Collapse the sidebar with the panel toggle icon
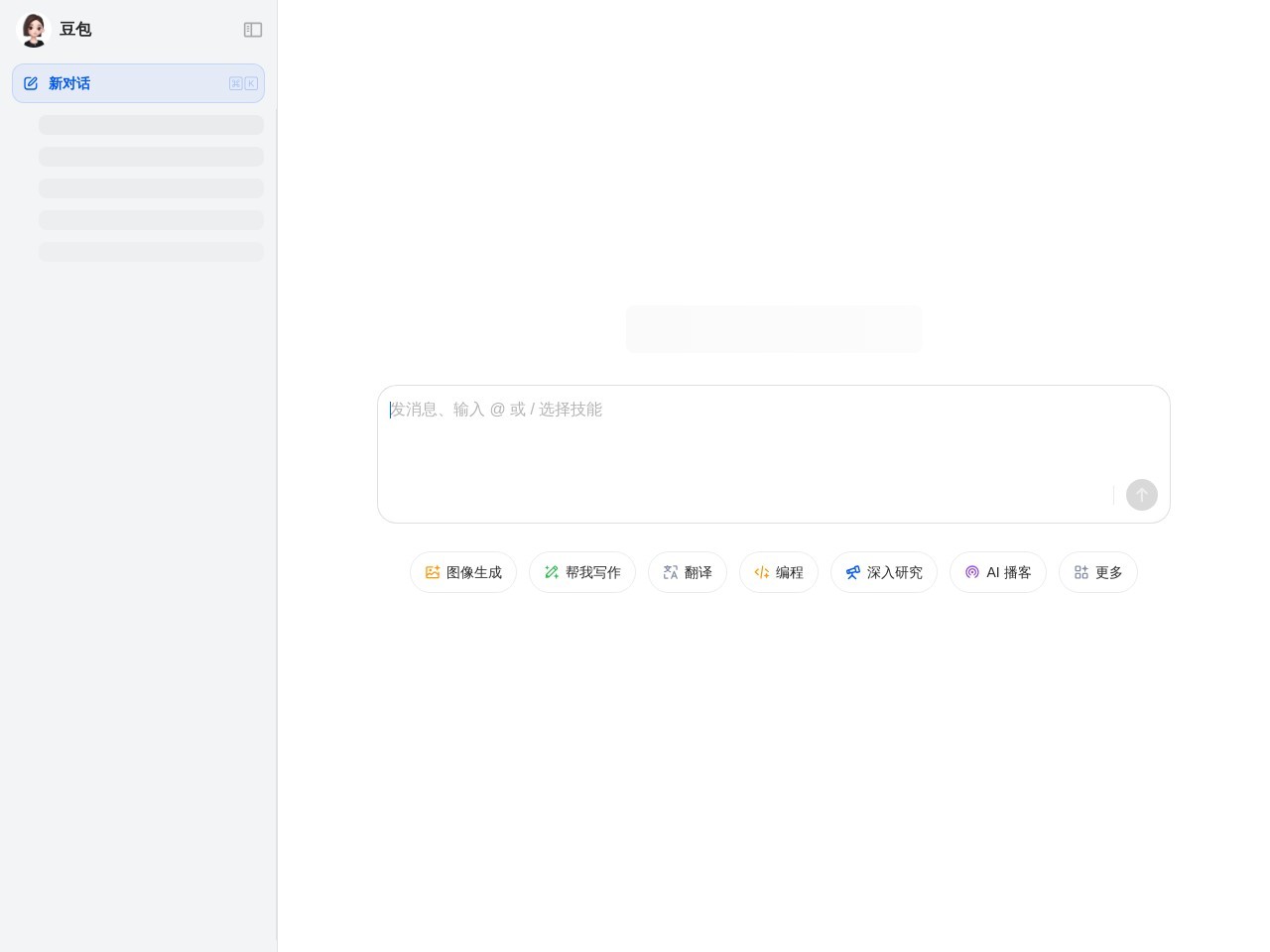 tap(253, 30)
